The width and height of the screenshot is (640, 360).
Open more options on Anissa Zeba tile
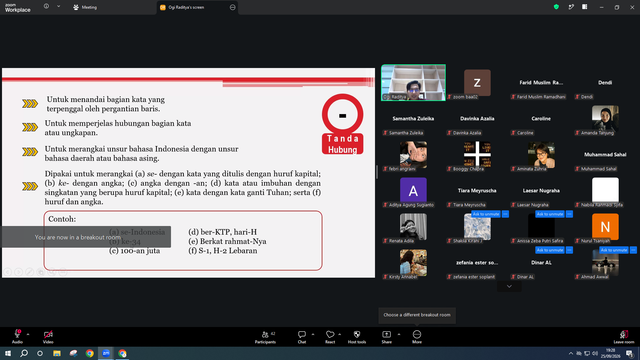coord(569,214)
